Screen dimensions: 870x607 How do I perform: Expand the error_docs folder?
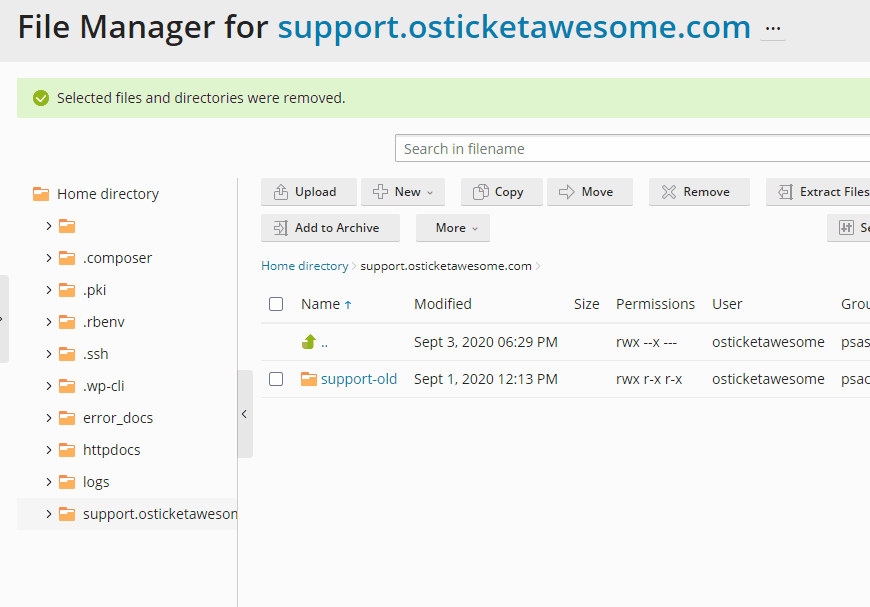[49, 418]
